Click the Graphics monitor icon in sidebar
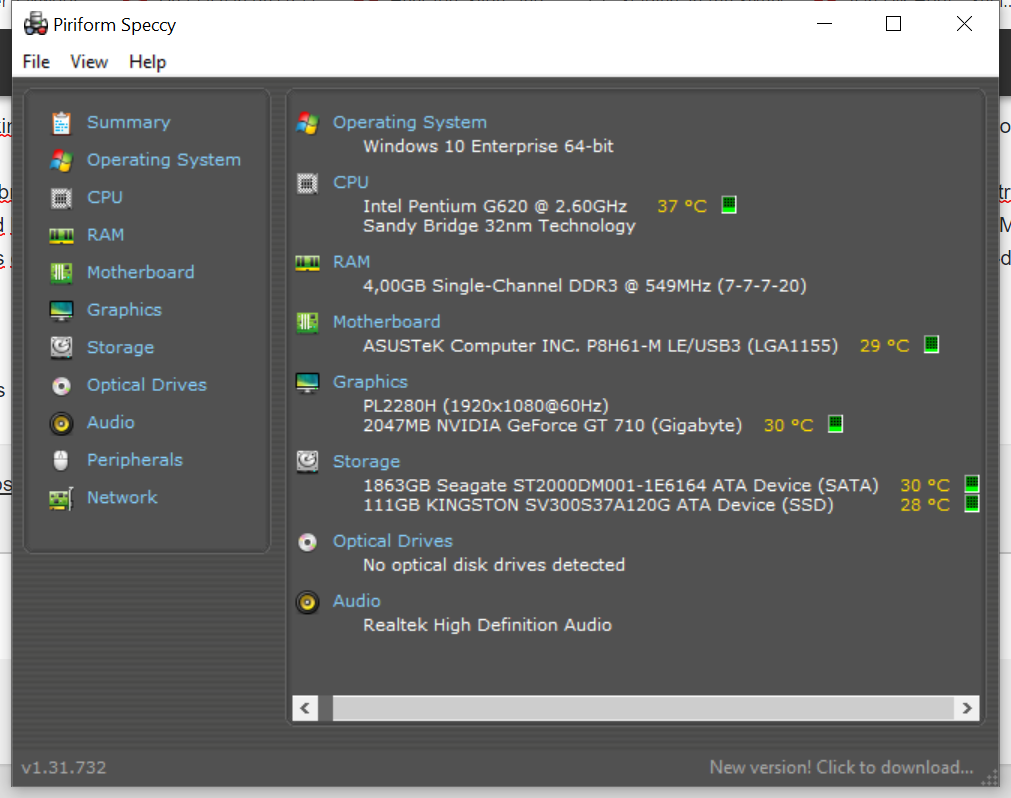This screenshot has width=1011, height=798. pyautogui.click(x=61, y=311)
